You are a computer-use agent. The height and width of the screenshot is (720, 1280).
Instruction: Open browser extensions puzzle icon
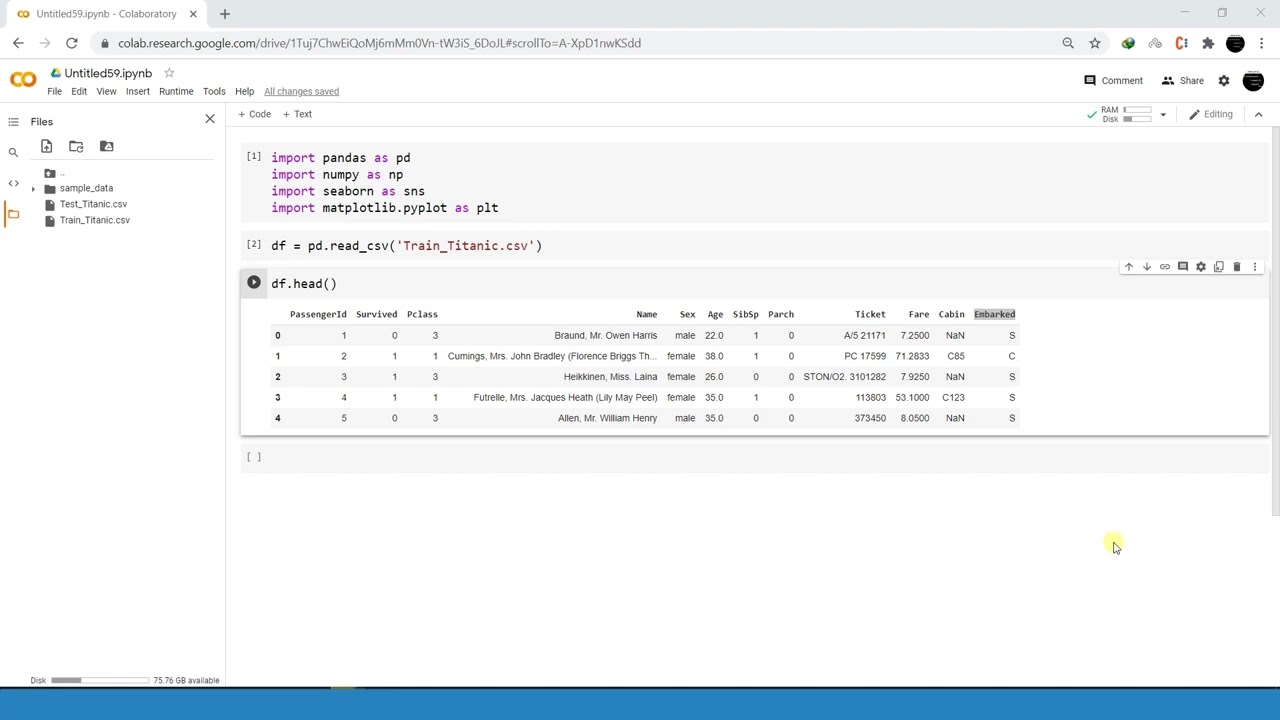(1208, 43)
